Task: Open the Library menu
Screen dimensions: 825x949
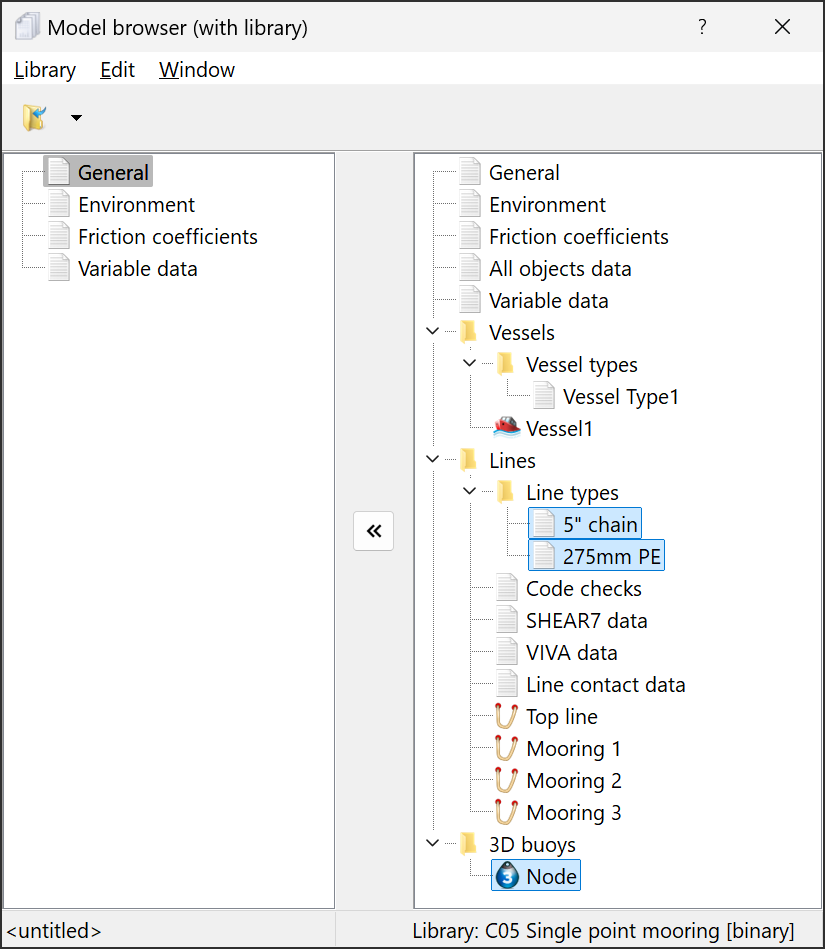Action: click(45, 70)
